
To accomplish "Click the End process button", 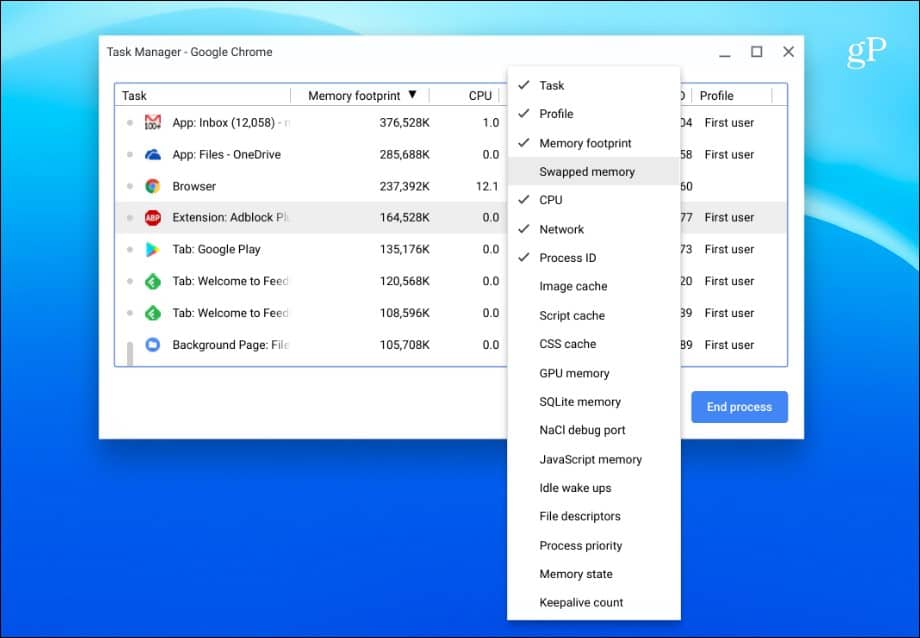I will coord(739,407).
